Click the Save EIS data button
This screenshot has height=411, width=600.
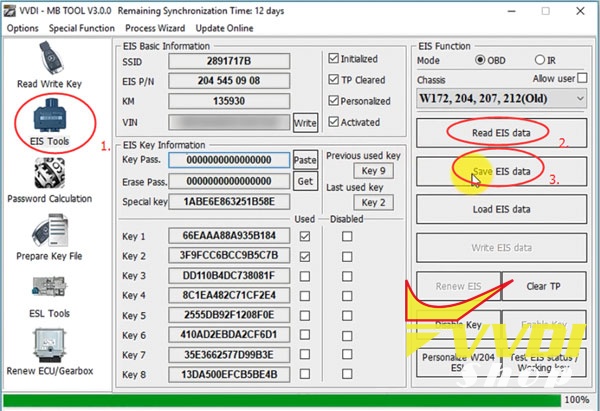coord(501,171)
